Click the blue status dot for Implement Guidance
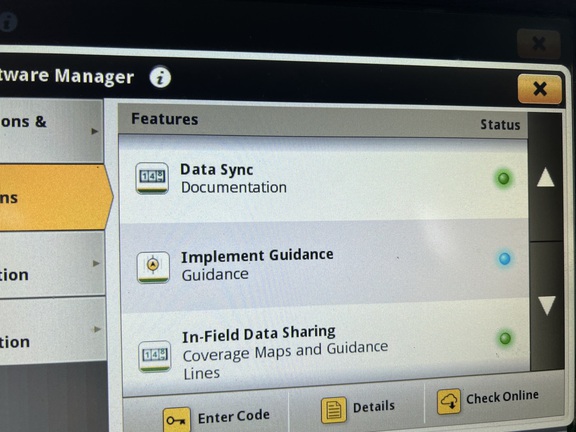 (x=504, y=258)
